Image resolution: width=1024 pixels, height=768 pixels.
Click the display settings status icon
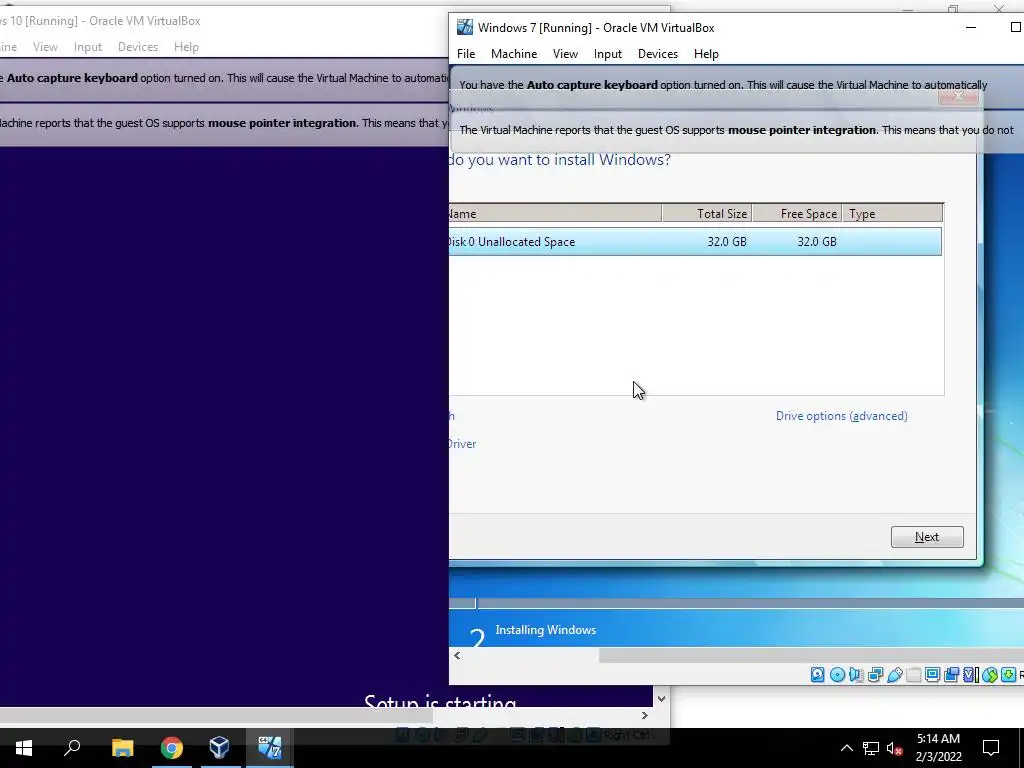point(933,675)
